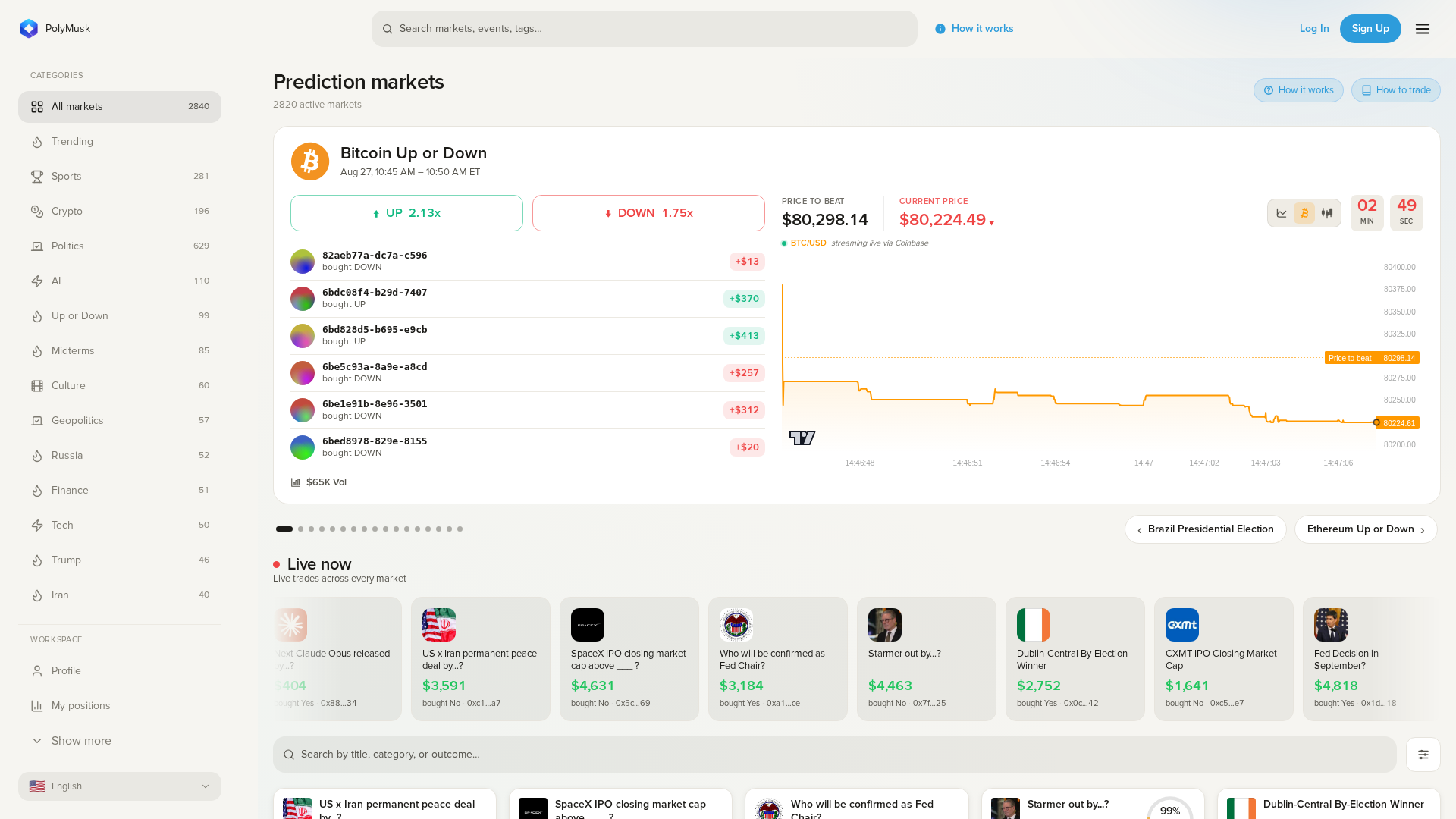This screenshot has height=819, width=1456.
Task: Click the Tech lightning icon
Action: 37,526
